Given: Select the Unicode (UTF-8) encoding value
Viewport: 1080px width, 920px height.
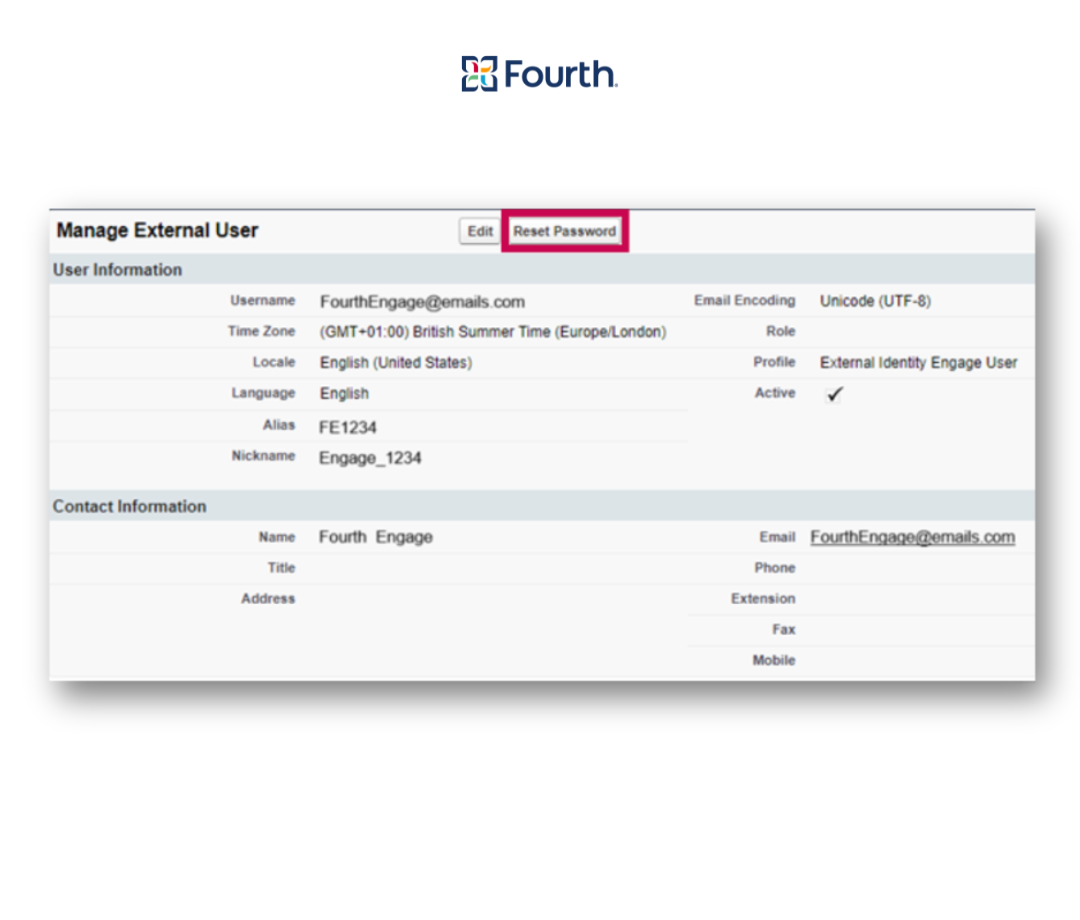Looking at the screenshot, I should (875, 301).
